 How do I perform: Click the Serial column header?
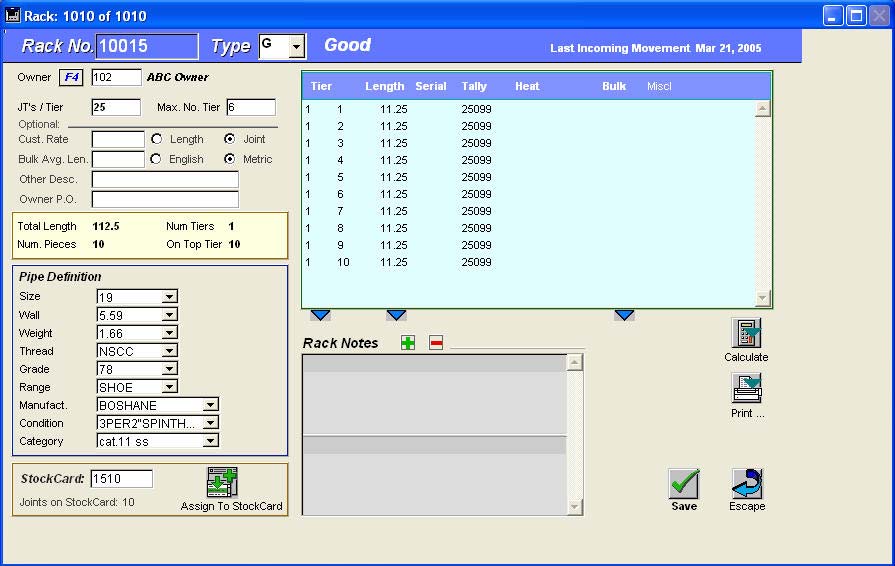point(431,86)
